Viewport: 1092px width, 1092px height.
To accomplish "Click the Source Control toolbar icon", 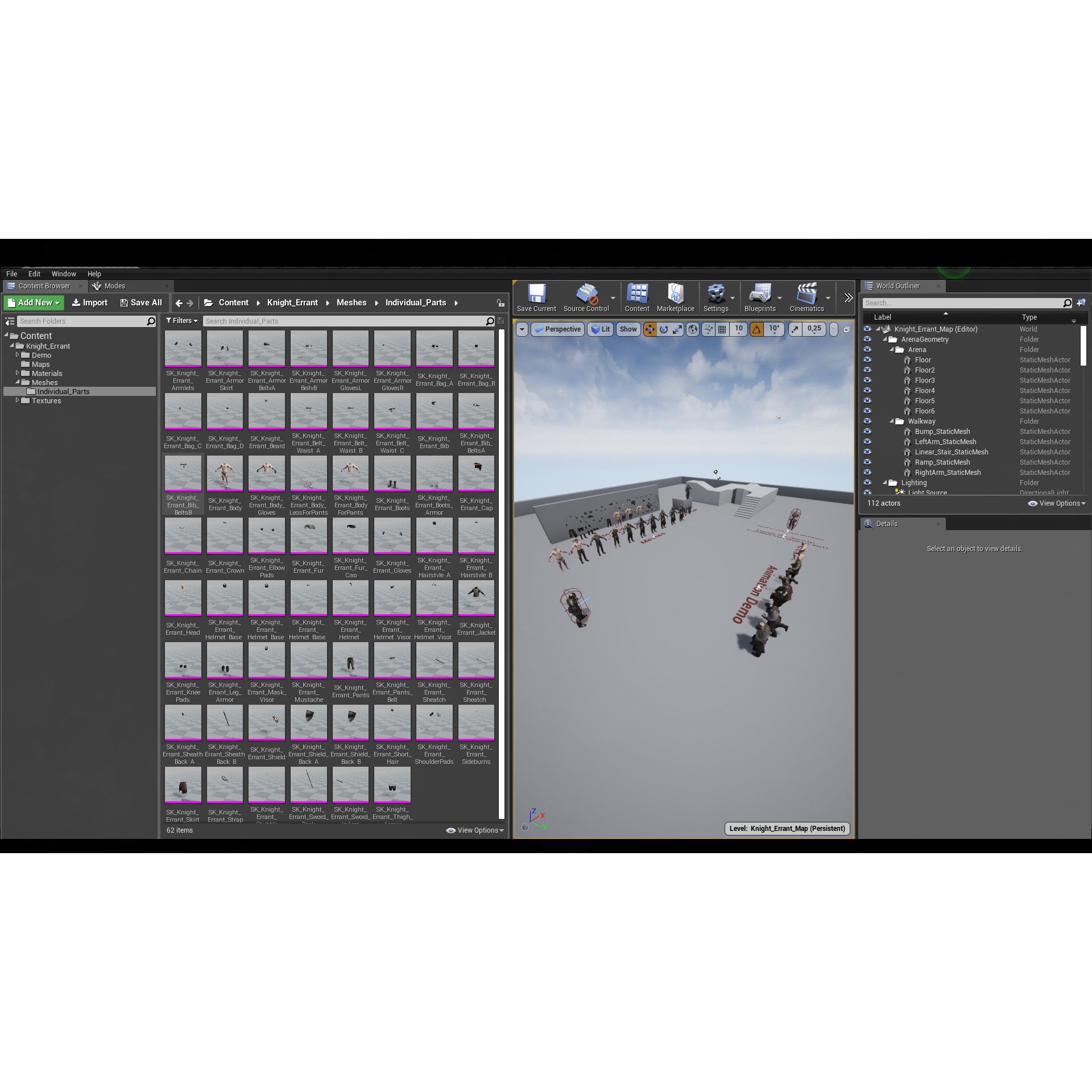I will click(586, 294).
